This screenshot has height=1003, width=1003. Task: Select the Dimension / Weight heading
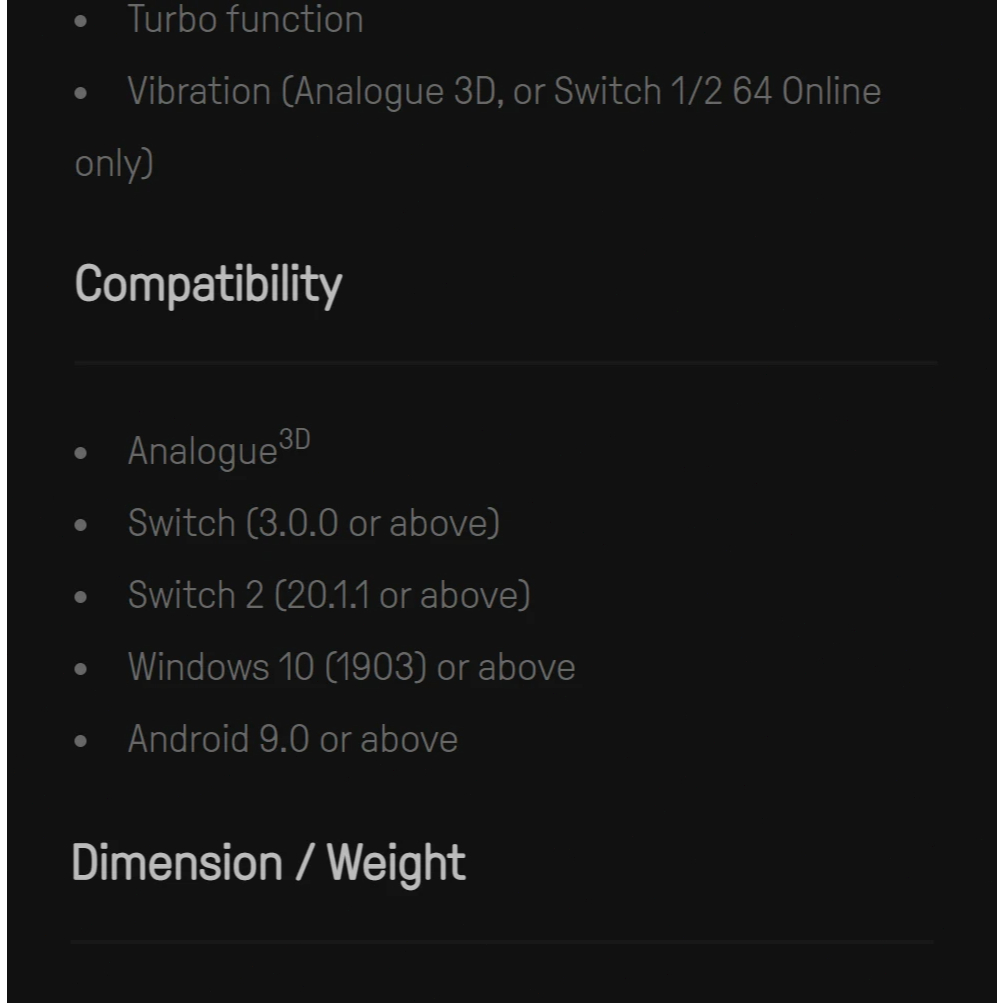tap(268, 863)
